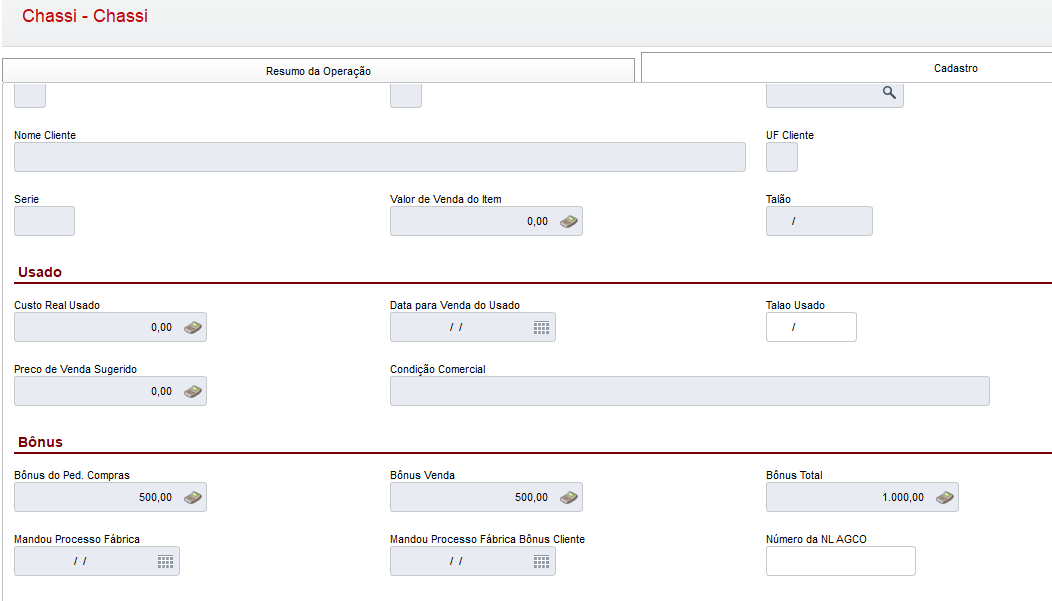
Task: Click the Serie input field
Action: [44, 221]
